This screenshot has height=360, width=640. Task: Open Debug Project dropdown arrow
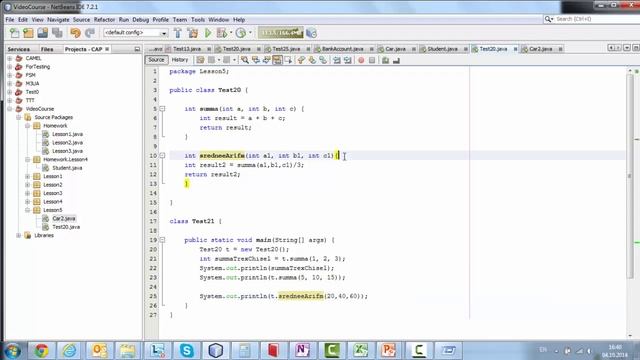coord(231,33)
